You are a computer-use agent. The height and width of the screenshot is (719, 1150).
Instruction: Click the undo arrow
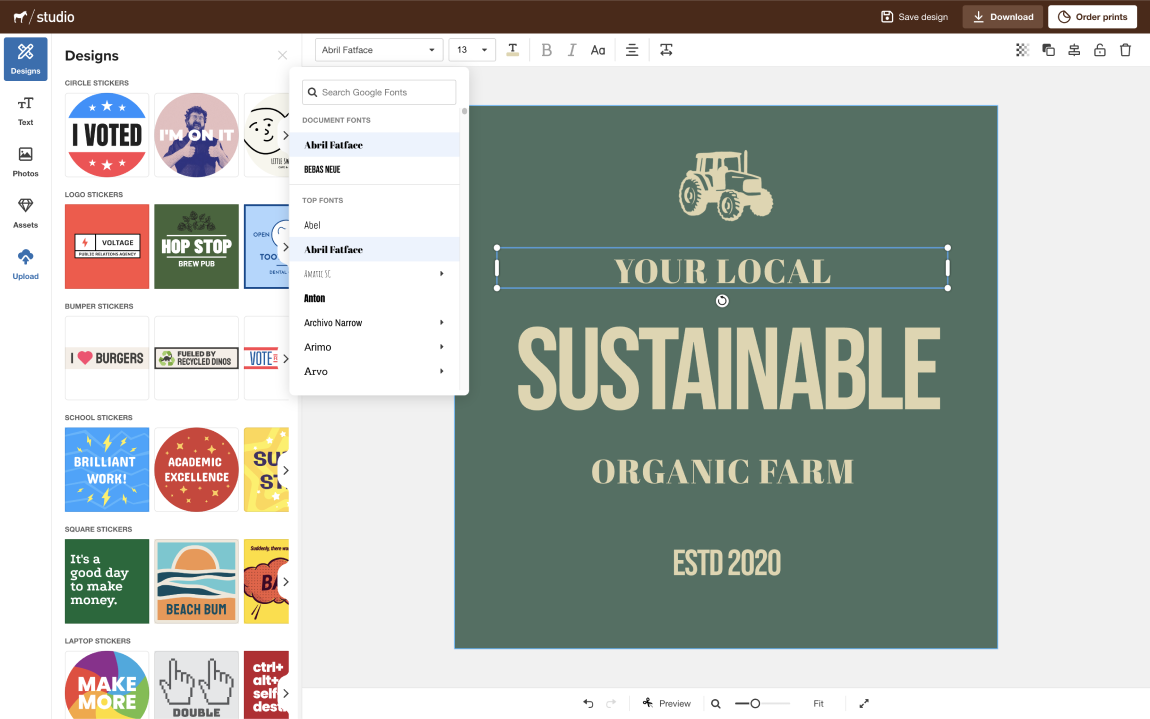click(x=588, y=704)
